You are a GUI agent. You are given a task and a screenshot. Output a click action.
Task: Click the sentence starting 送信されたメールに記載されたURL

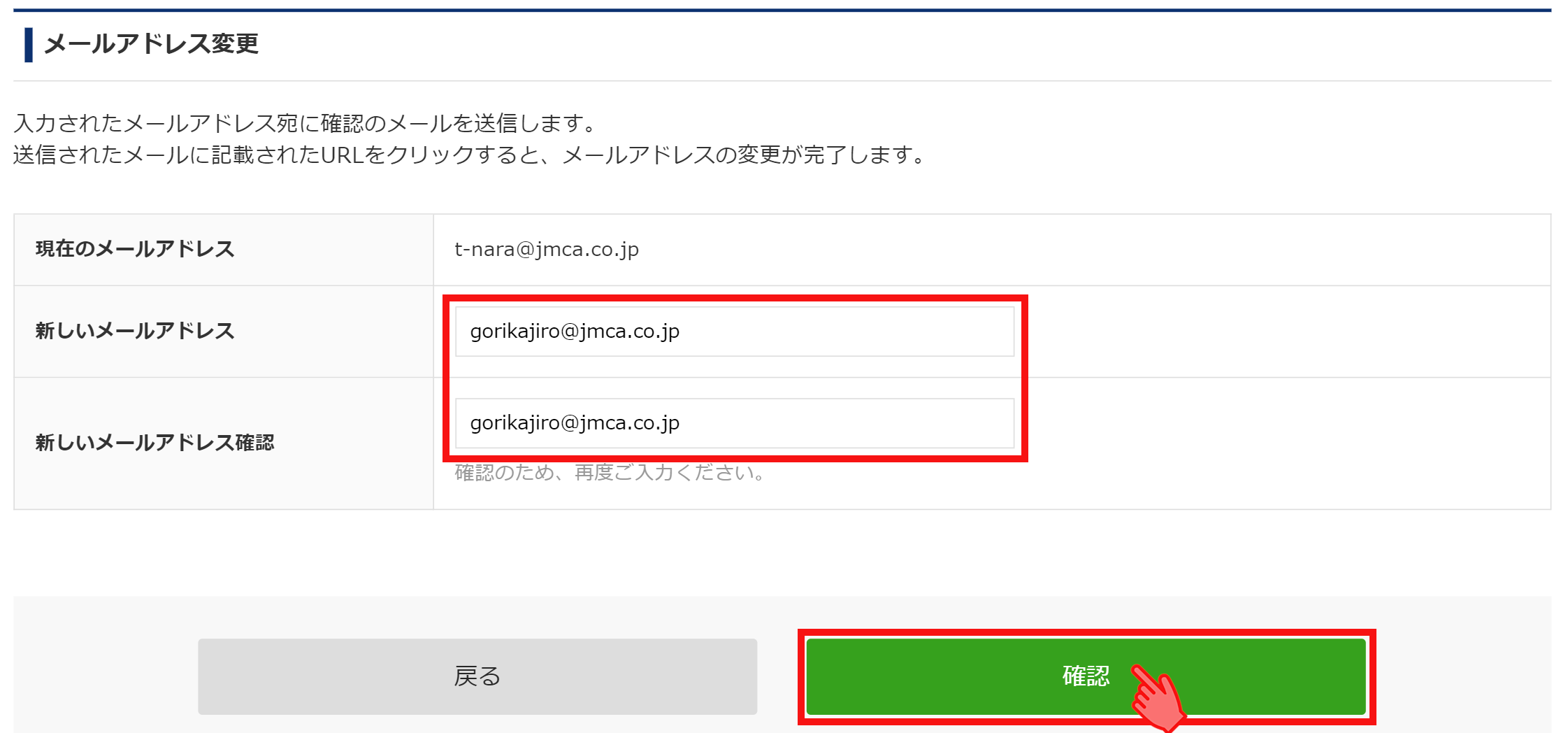point(470,155)
